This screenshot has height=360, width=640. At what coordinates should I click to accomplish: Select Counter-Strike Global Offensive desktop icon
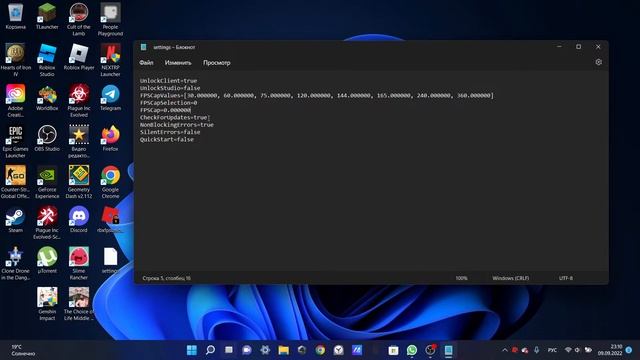16,182
